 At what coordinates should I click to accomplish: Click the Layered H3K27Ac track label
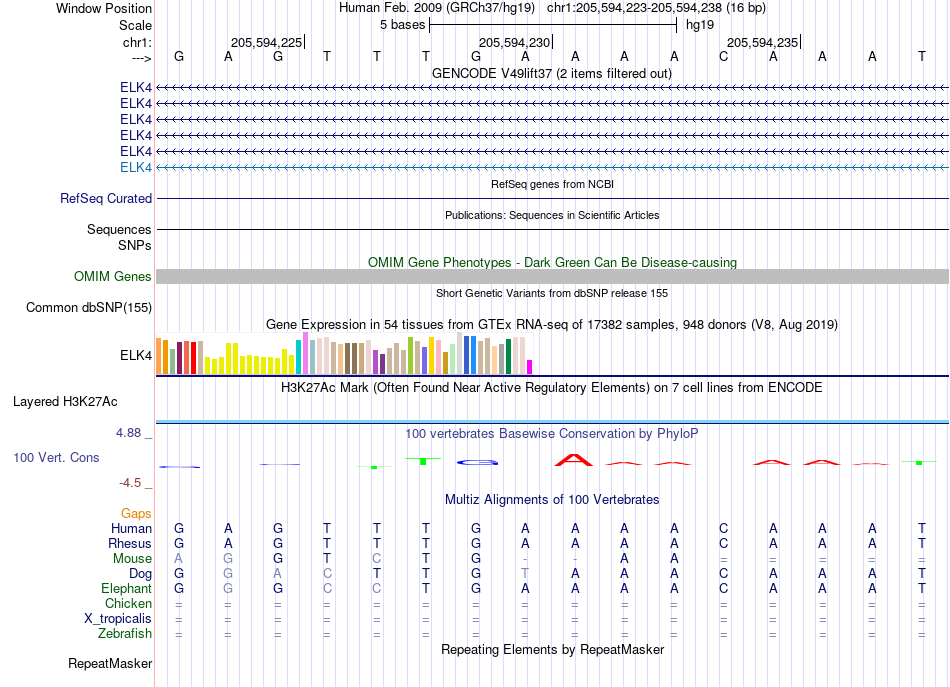tap(65, 401)
